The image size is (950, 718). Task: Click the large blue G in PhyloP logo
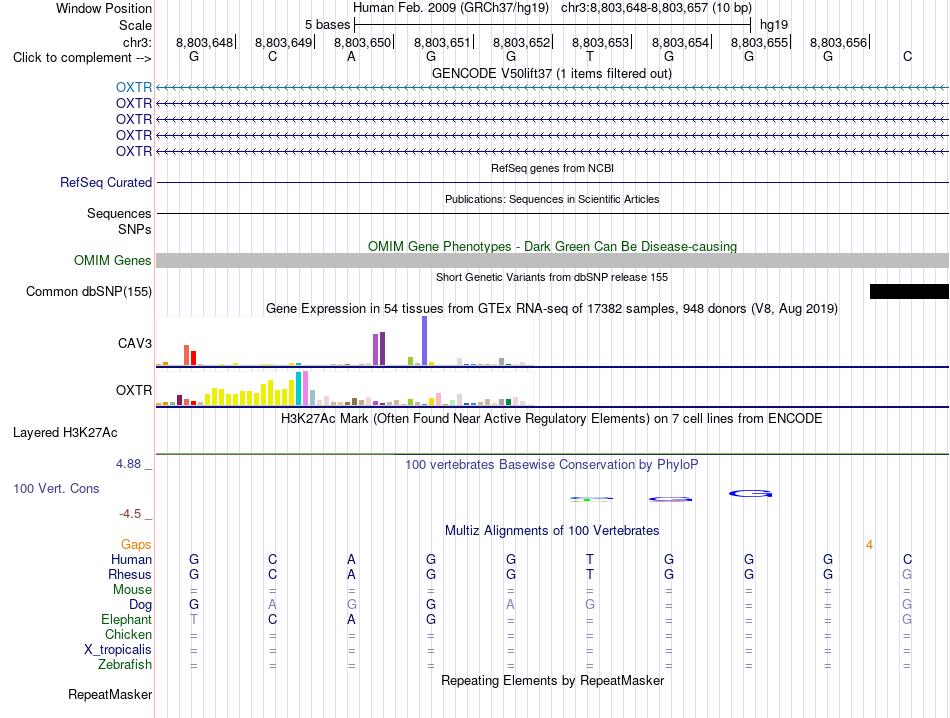(751, 494)
